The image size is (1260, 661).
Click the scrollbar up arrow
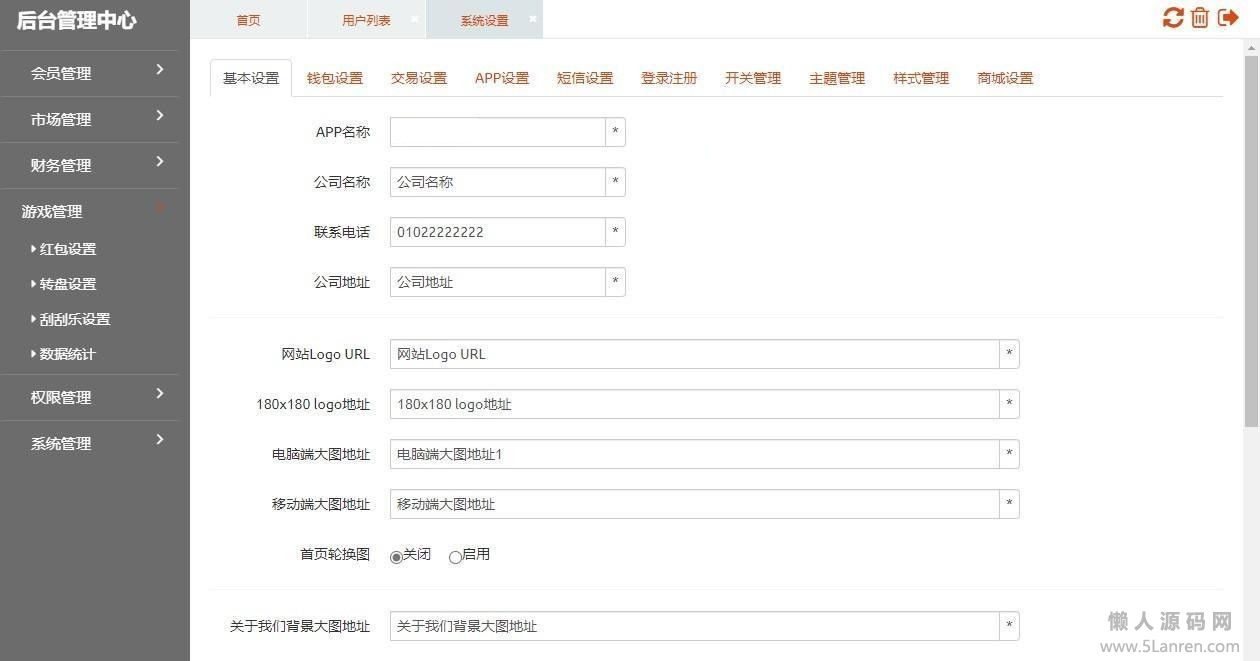click(x=1251, y=48)
